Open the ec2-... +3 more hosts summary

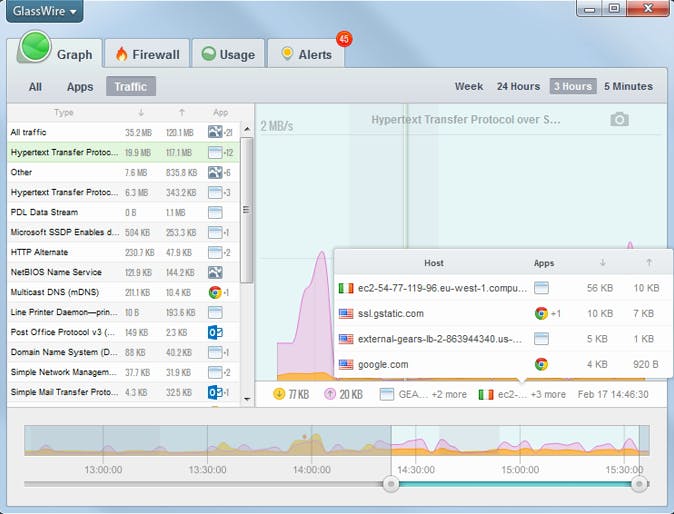(x=522, y=394)
